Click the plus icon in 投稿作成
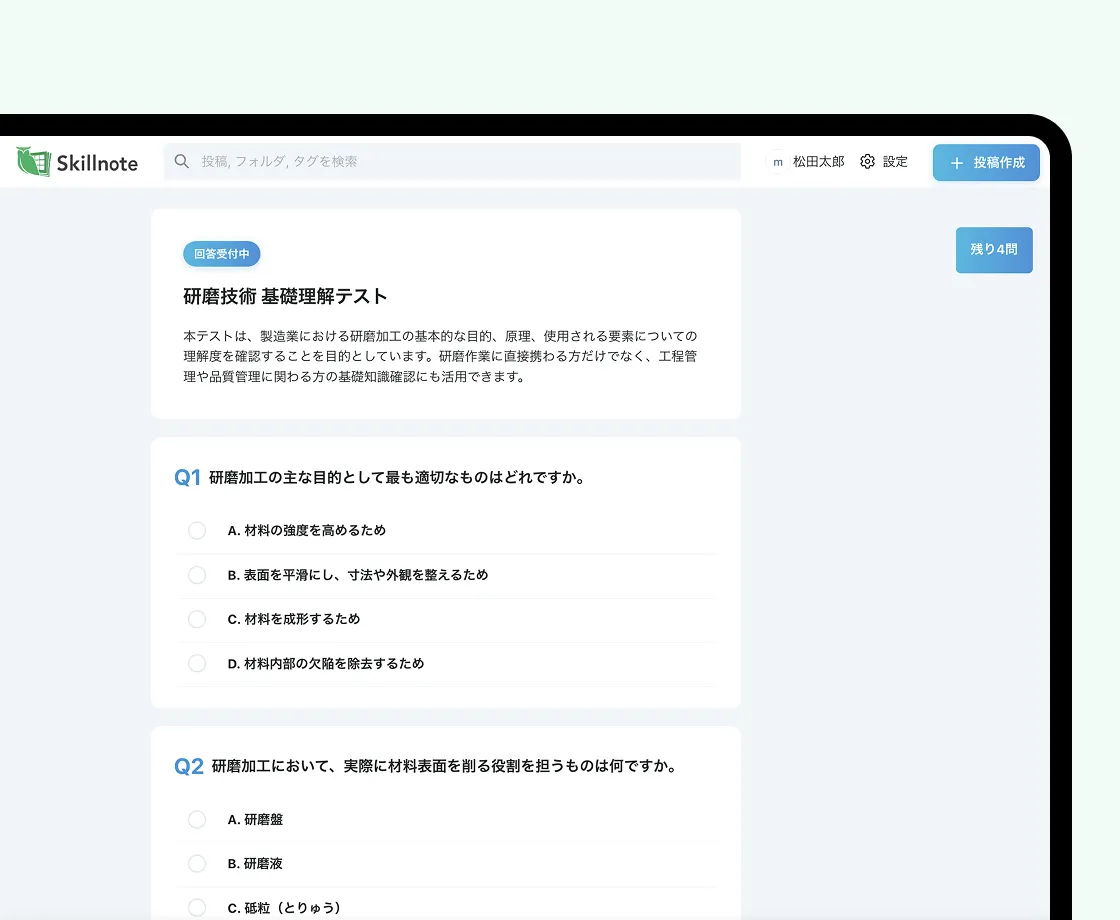This screenshot has height=920, width=1120. 956,163
